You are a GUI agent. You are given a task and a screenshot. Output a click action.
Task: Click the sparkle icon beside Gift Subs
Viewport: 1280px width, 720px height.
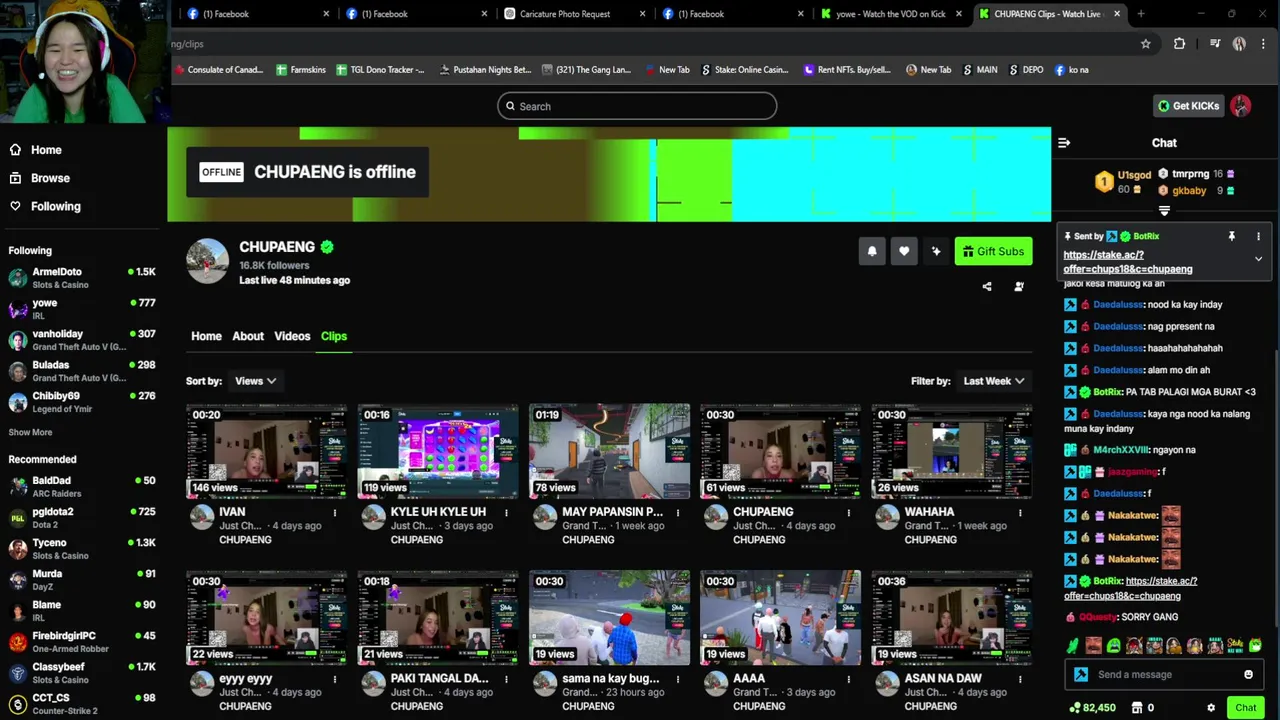click(x=936, y=251)
